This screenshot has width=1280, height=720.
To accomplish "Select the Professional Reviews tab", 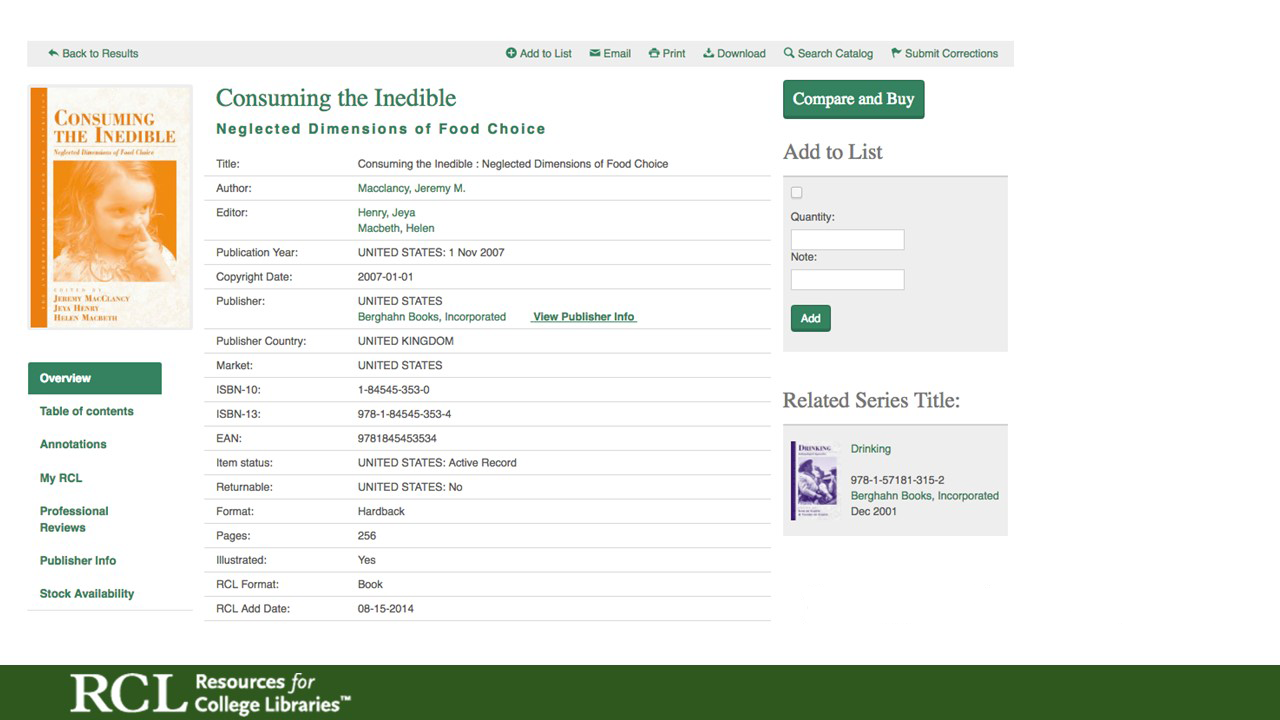I will point(74,519).
